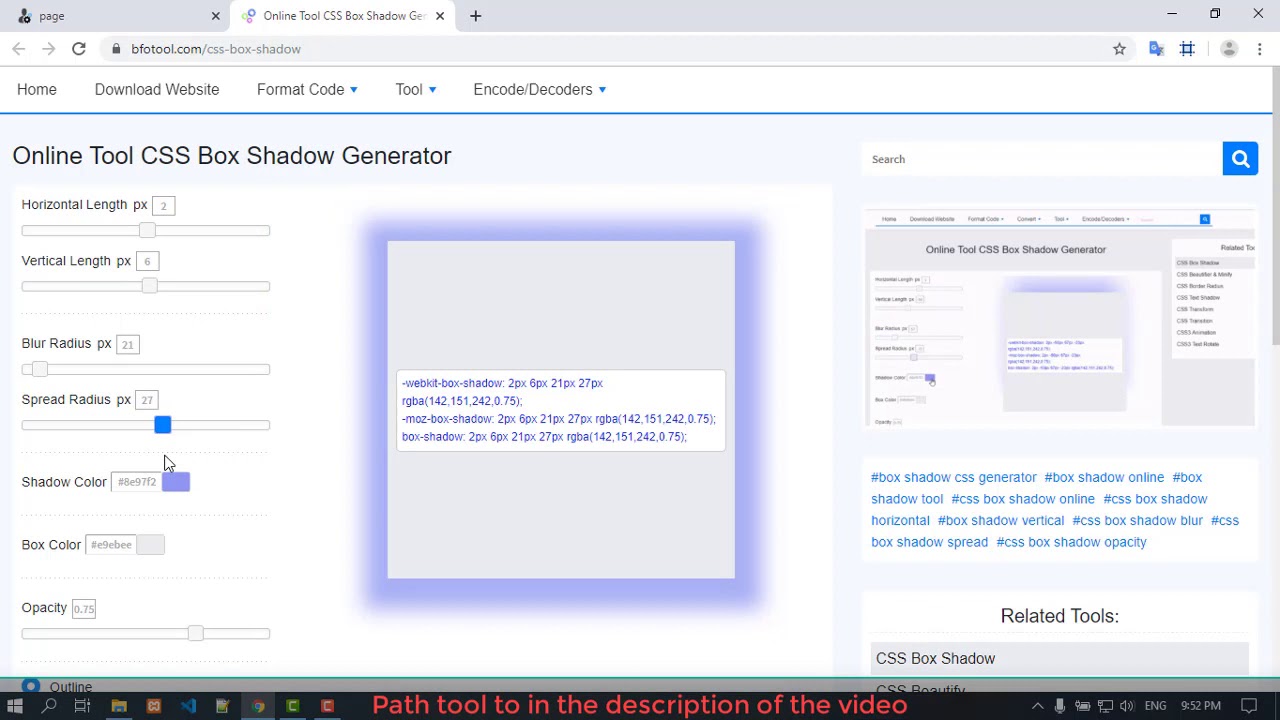Edit the Spread Radius px value field
Viewport: 1280px width, 720px height.
(x=147, y=400)
